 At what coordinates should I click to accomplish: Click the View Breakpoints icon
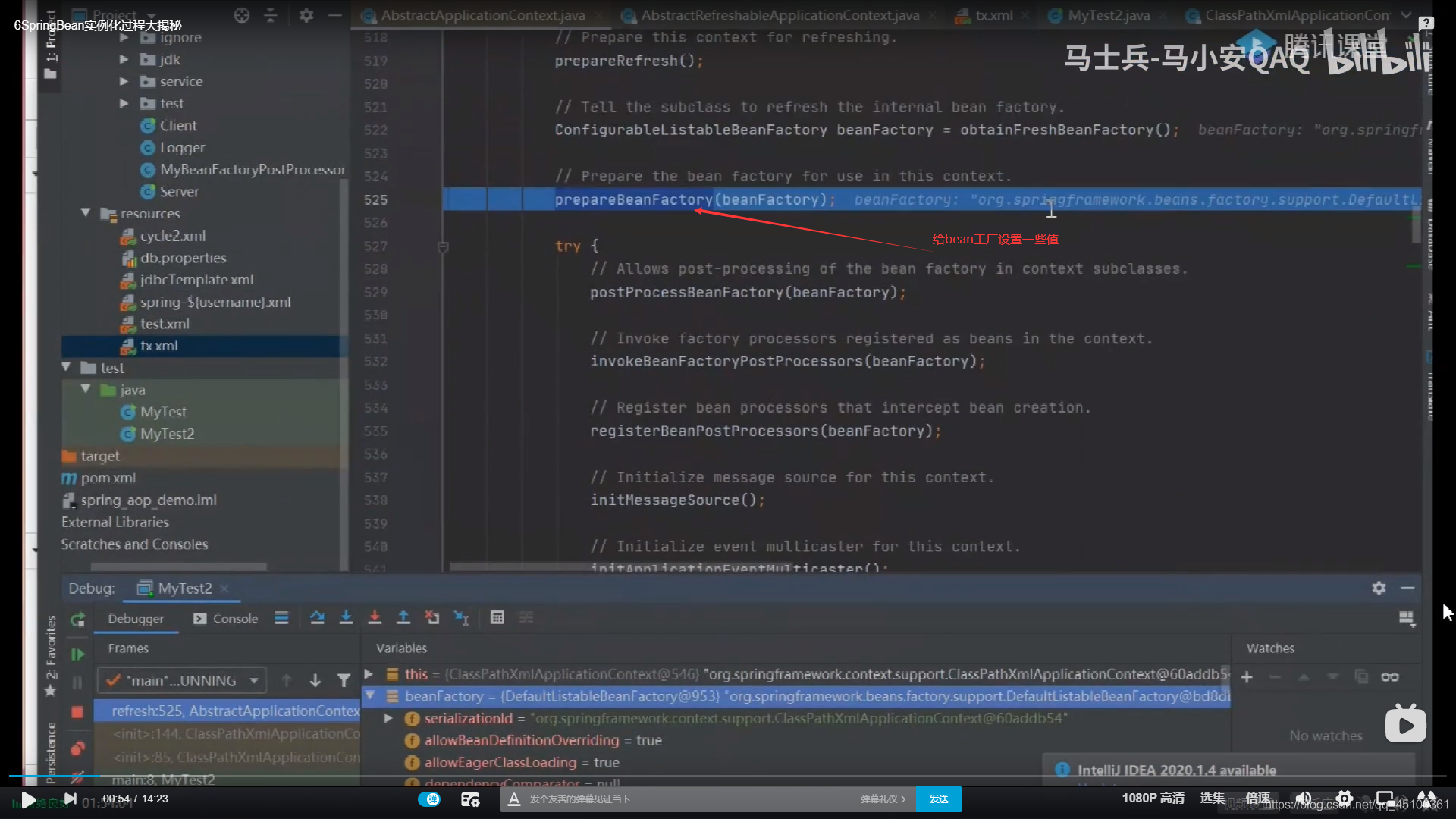pos(78,743)
